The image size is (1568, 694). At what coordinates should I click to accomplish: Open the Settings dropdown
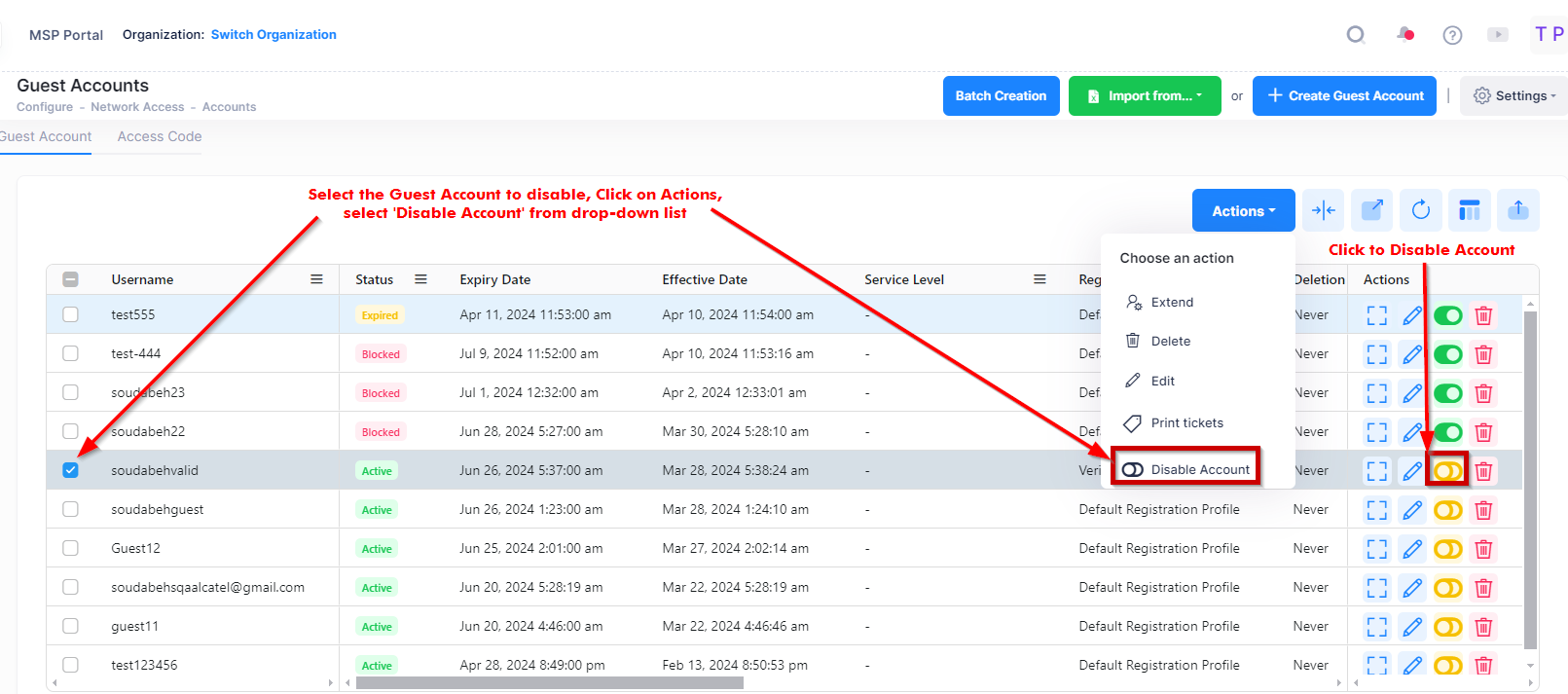(x=1514, y=96)
